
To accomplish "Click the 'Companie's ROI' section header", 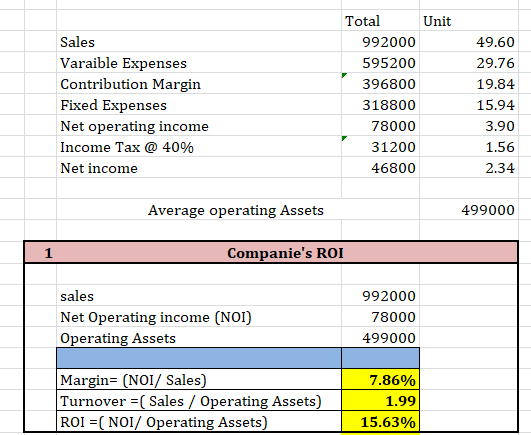I will [x=285, y=253].
